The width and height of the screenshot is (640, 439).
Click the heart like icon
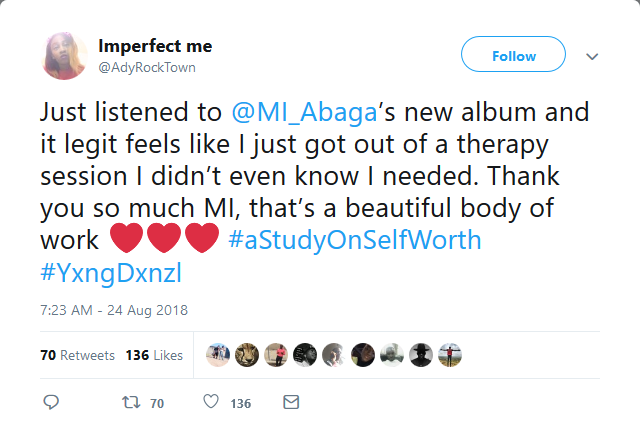point(210,402)
